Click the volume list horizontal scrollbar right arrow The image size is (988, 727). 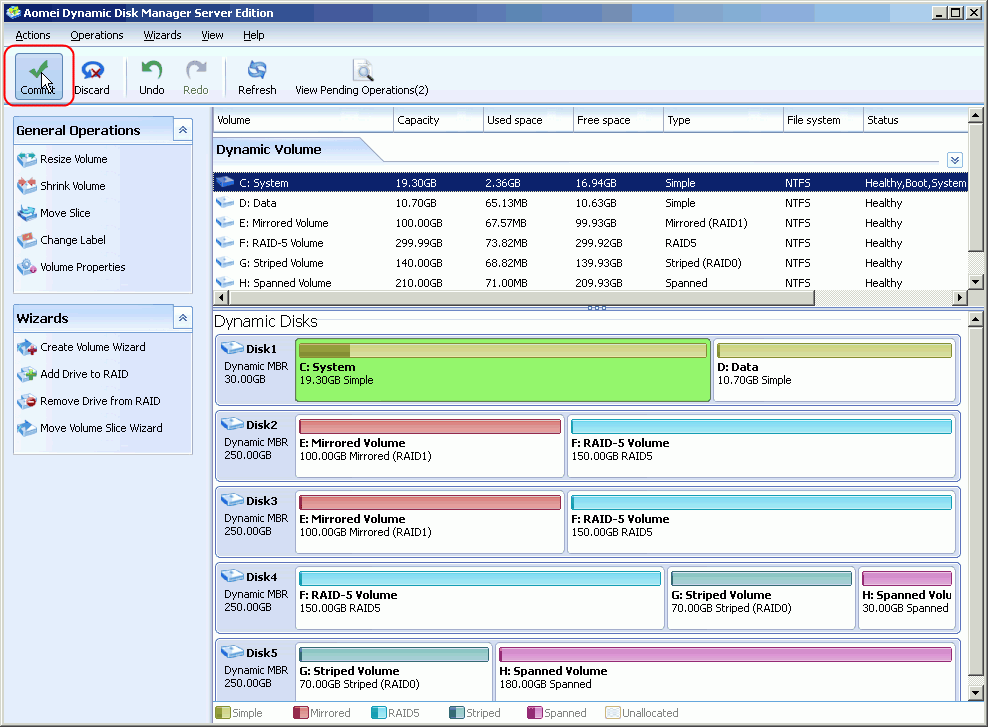961,298
